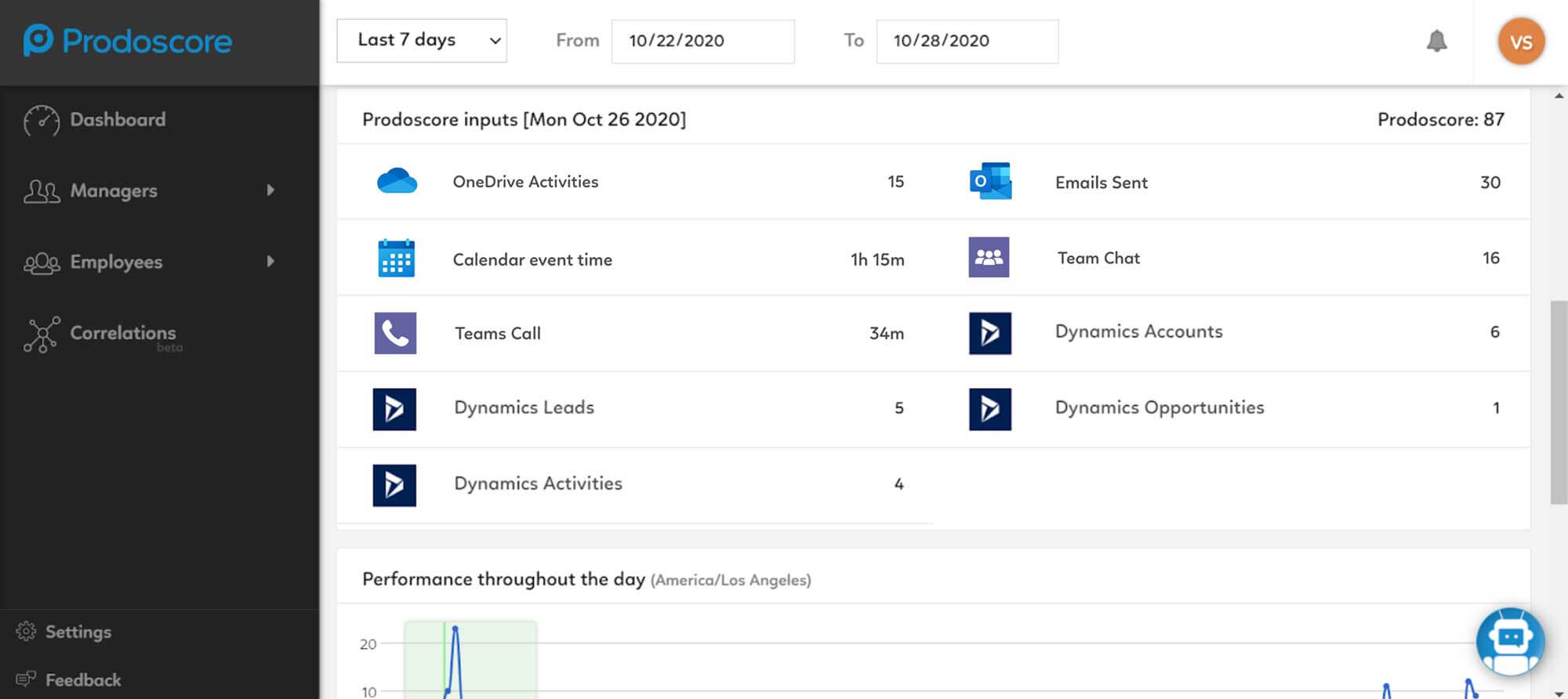Click the Emails Sent count 30
This screenshot has width=1568, height=699.
point(1490,183)
